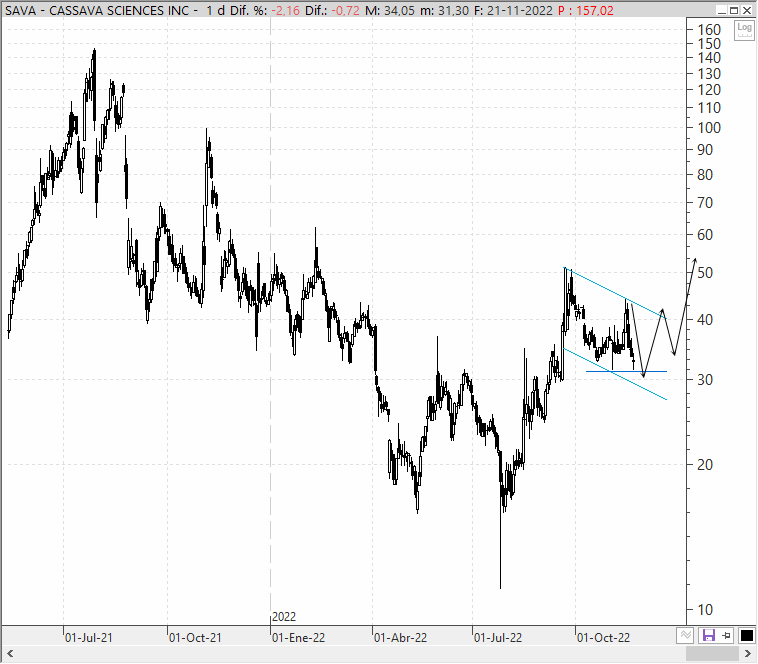Maximize the SAVA chart window
The image size is (758, 664).
click(734, 10)
